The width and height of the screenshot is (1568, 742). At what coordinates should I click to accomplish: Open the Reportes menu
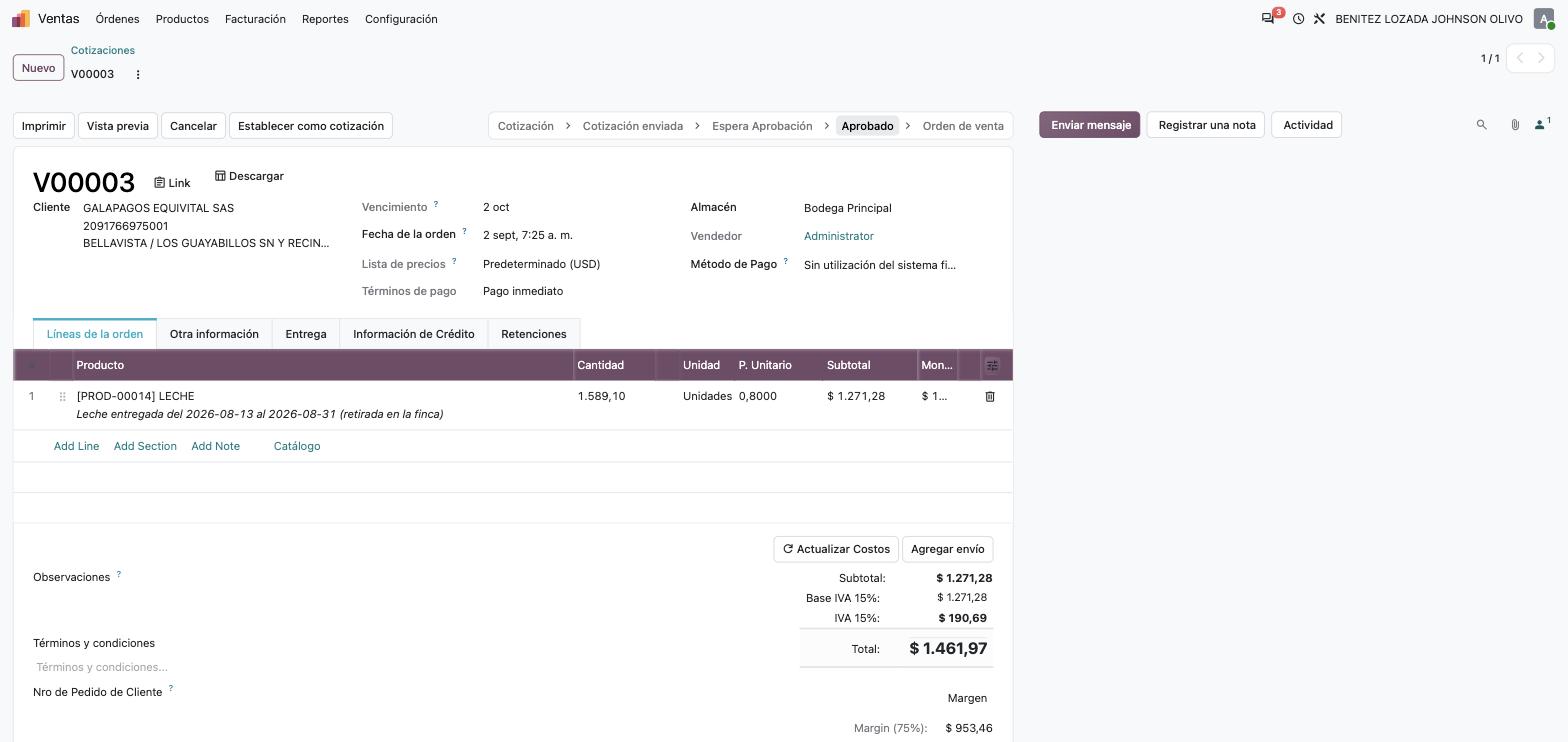[x=325, y=19]
